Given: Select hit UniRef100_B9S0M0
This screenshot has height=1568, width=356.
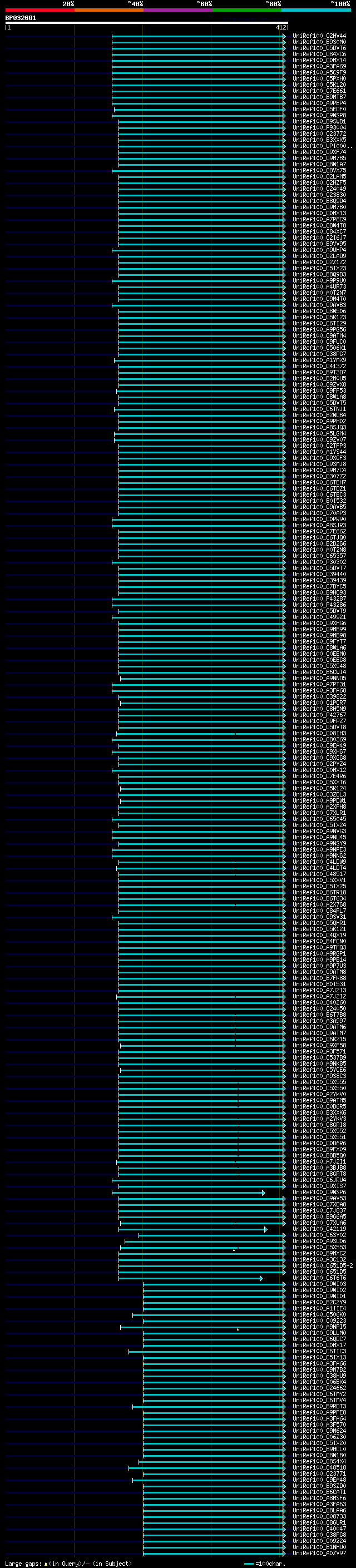Looking at the screenshot, I should [x=319, y=42].
